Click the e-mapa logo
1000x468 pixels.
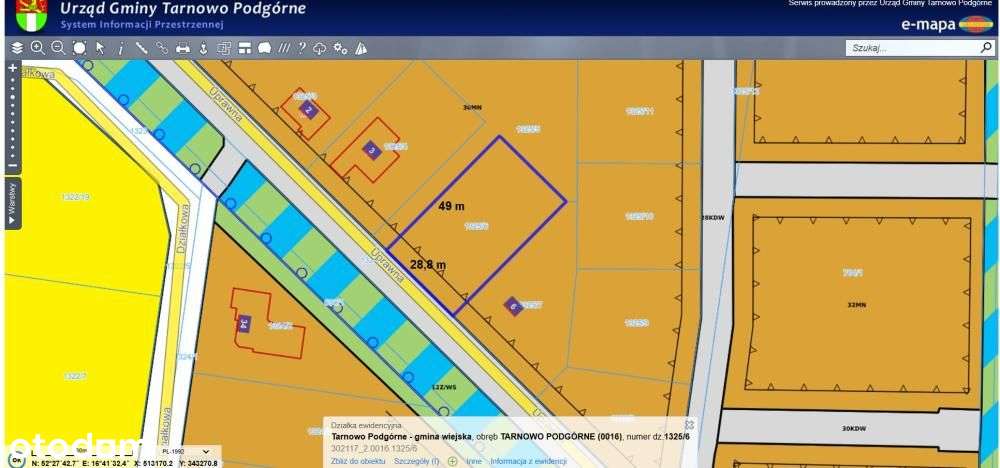[947, 24]
